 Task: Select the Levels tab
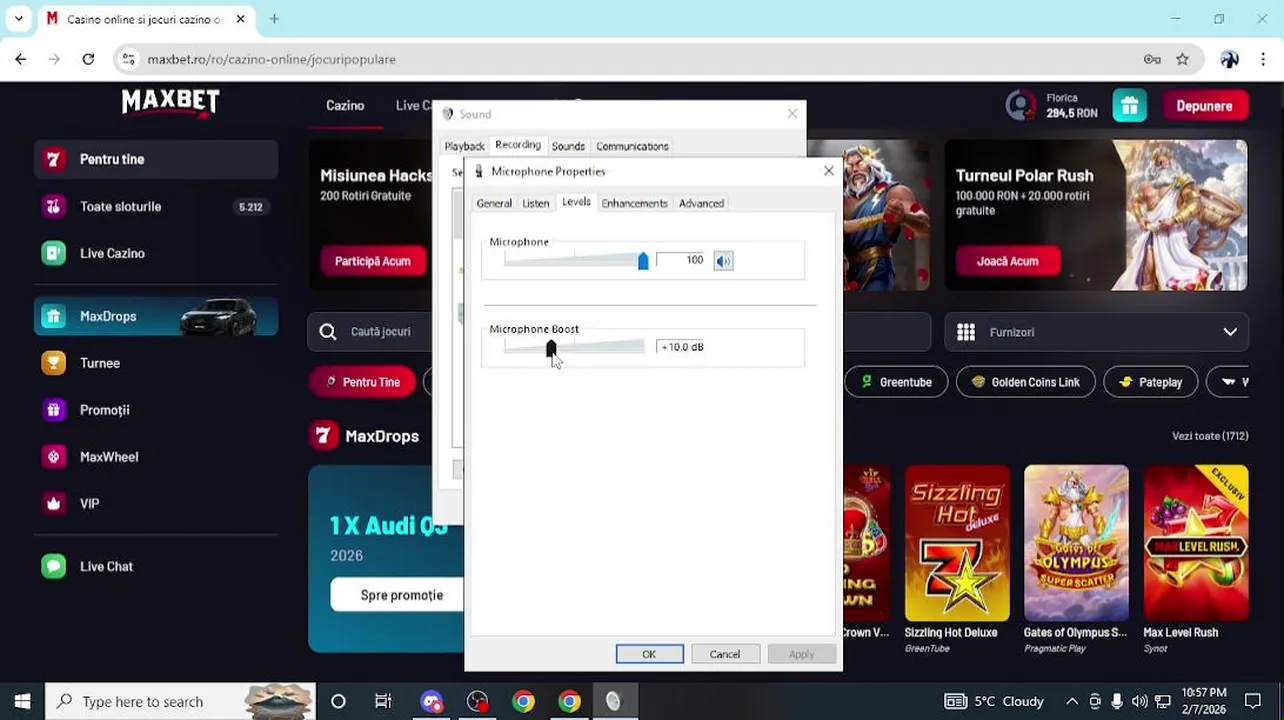tap(576, 202)
